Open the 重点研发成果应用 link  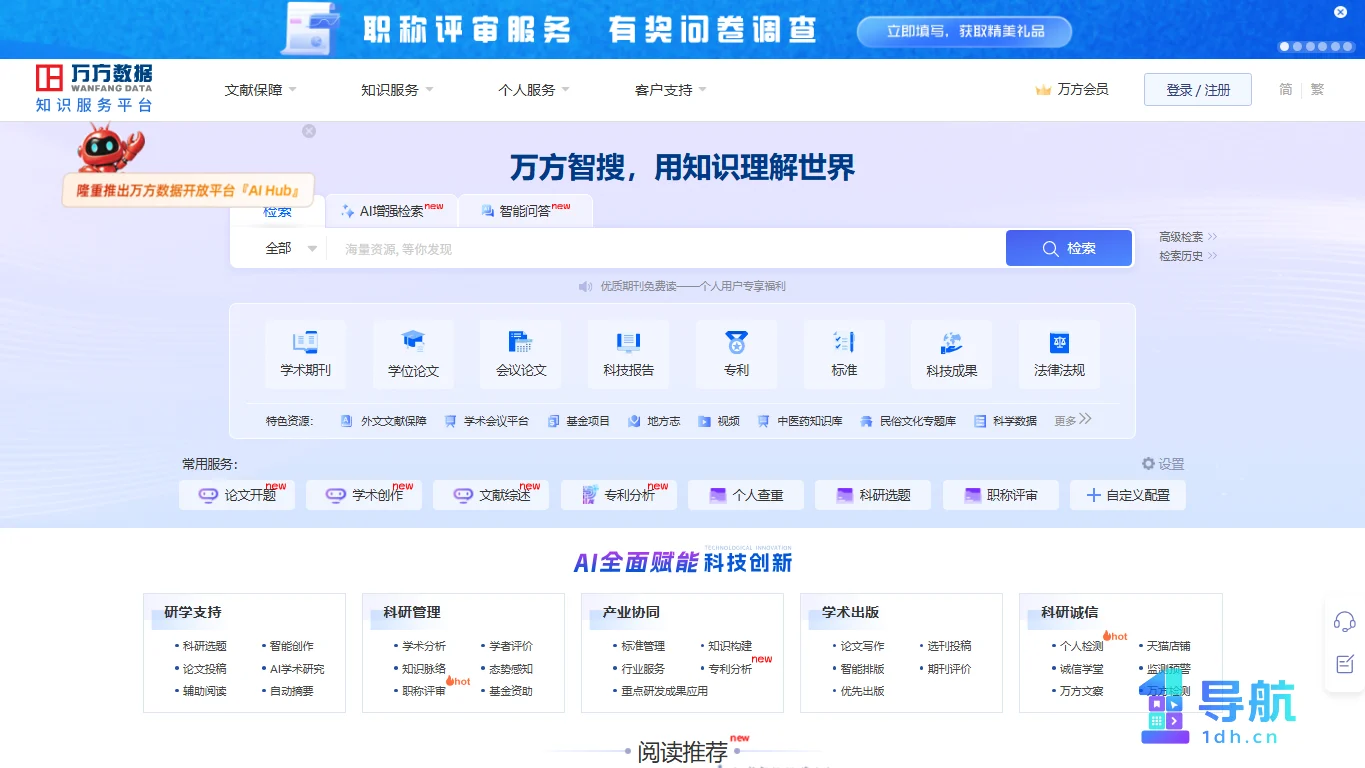664,691
